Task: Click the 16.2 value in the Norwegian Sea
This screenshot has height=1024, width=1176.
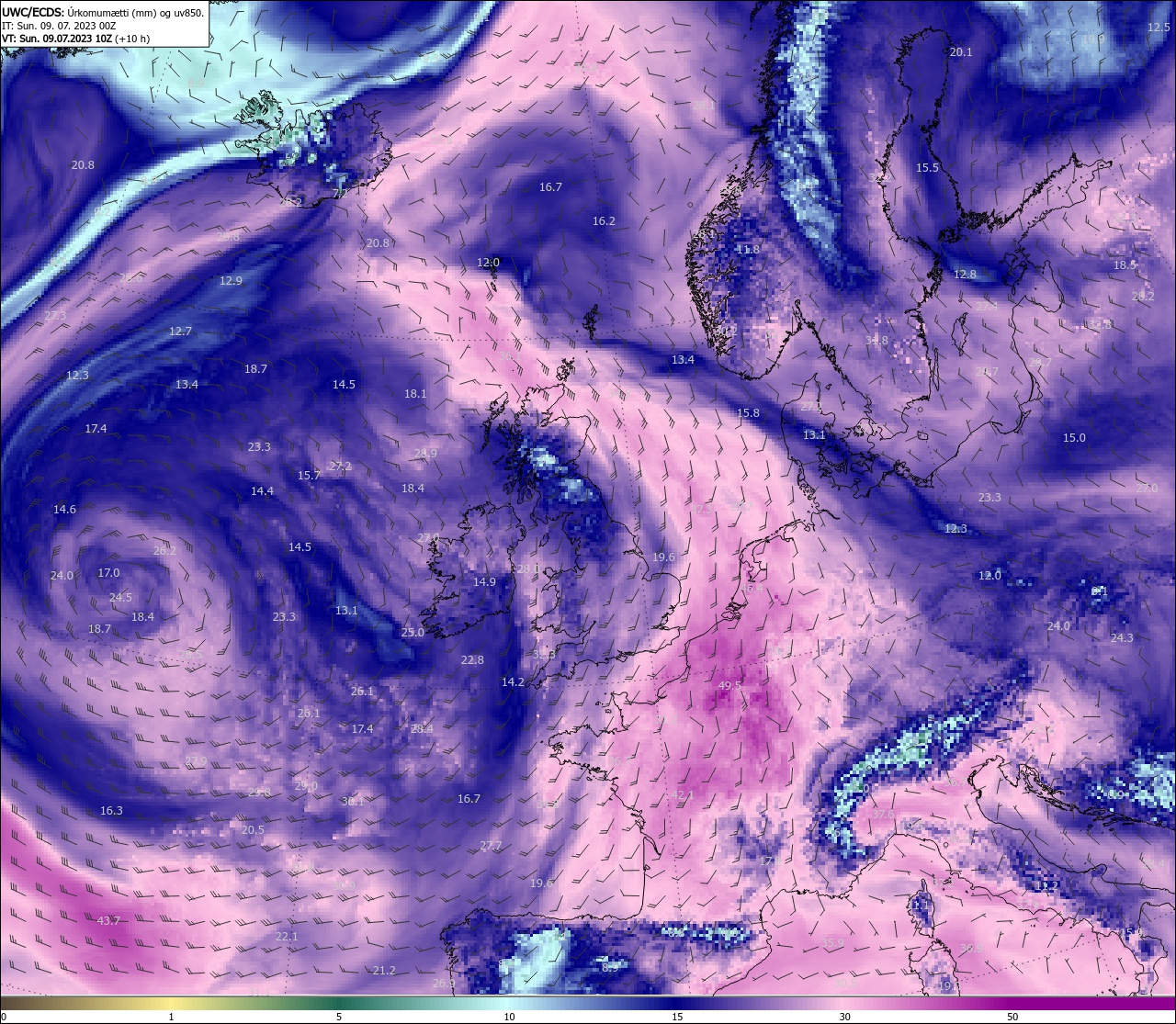Action: click(604, 221)
